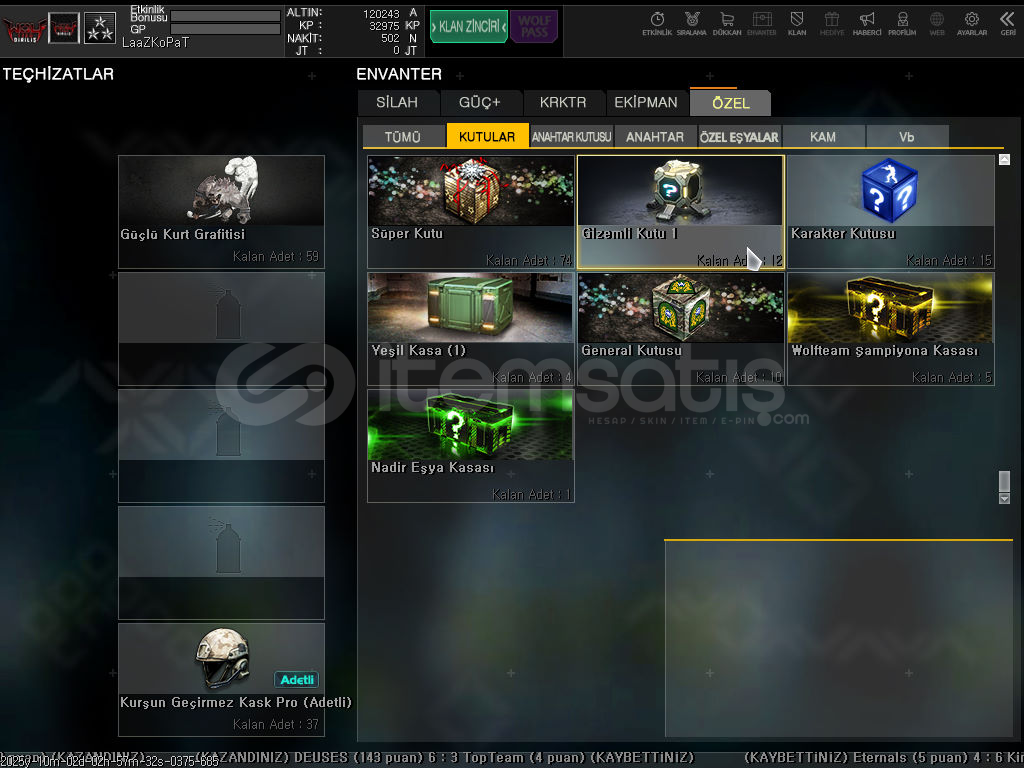Image resolution: width=1024 pixels, height=768 pixels.
Task: Open the KLAN shield icon
Action: (797, 24)
